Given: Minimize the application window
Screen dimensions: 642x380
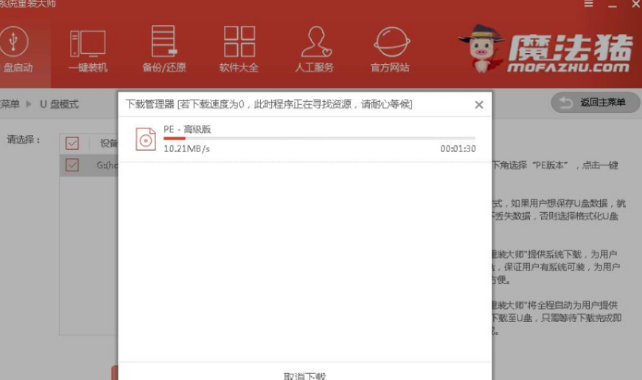Looking at the screenshot, I should pyautogui.click(x=613, y=5).
